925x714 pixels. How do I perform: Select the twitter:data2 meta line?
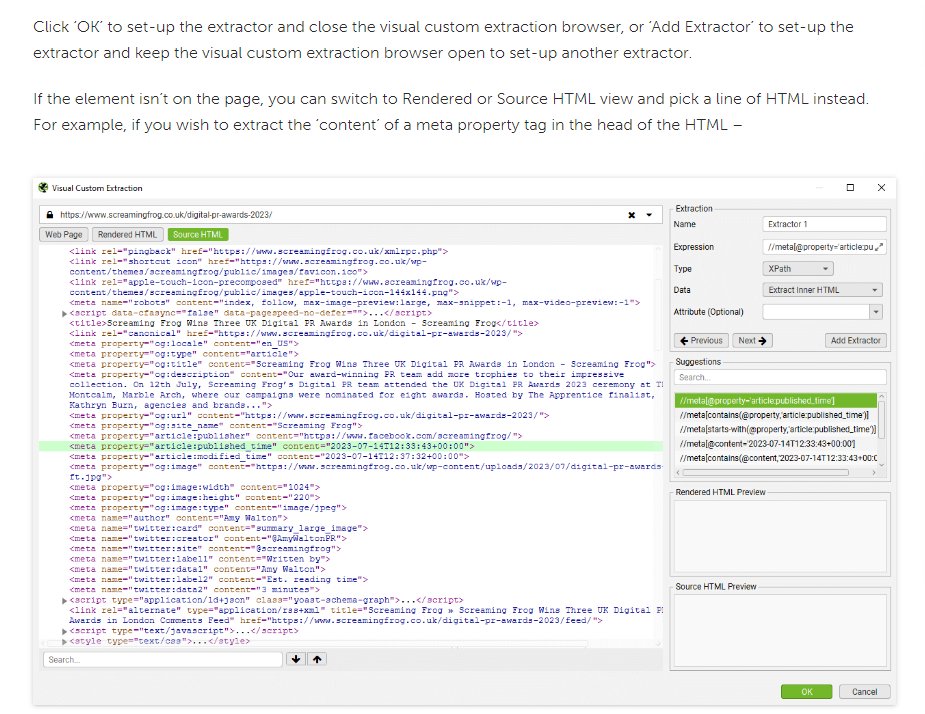coord(195,590)
